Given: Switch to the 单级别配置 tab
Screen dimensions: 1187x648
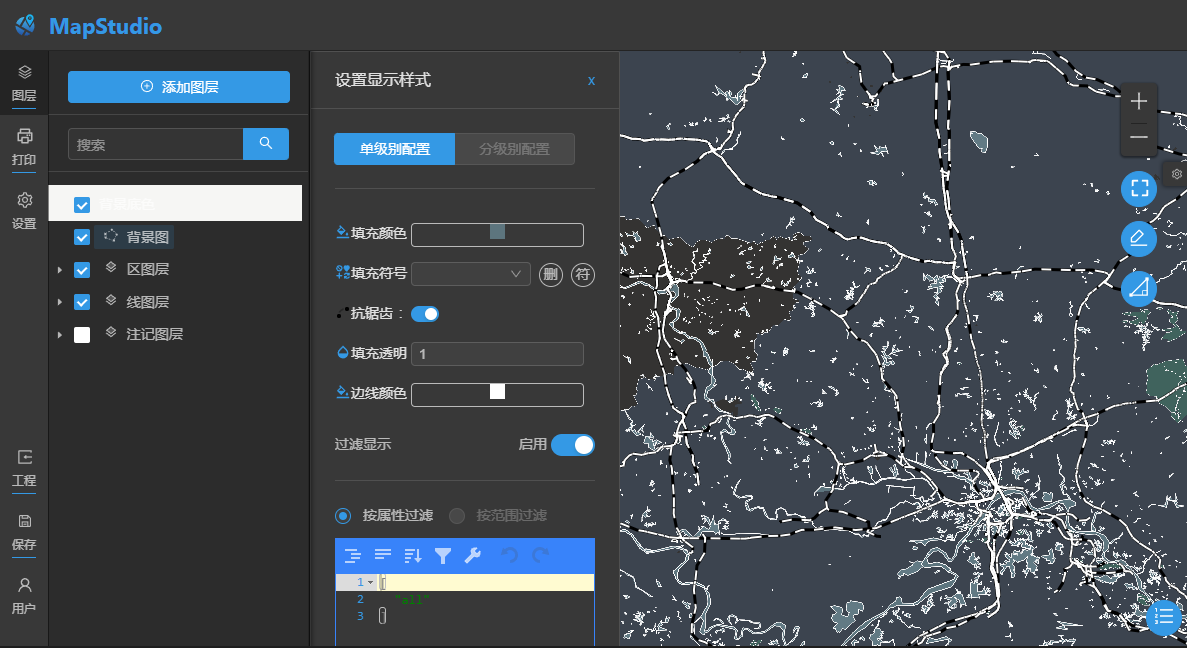Looking at the screenshot, I should 394,149.
